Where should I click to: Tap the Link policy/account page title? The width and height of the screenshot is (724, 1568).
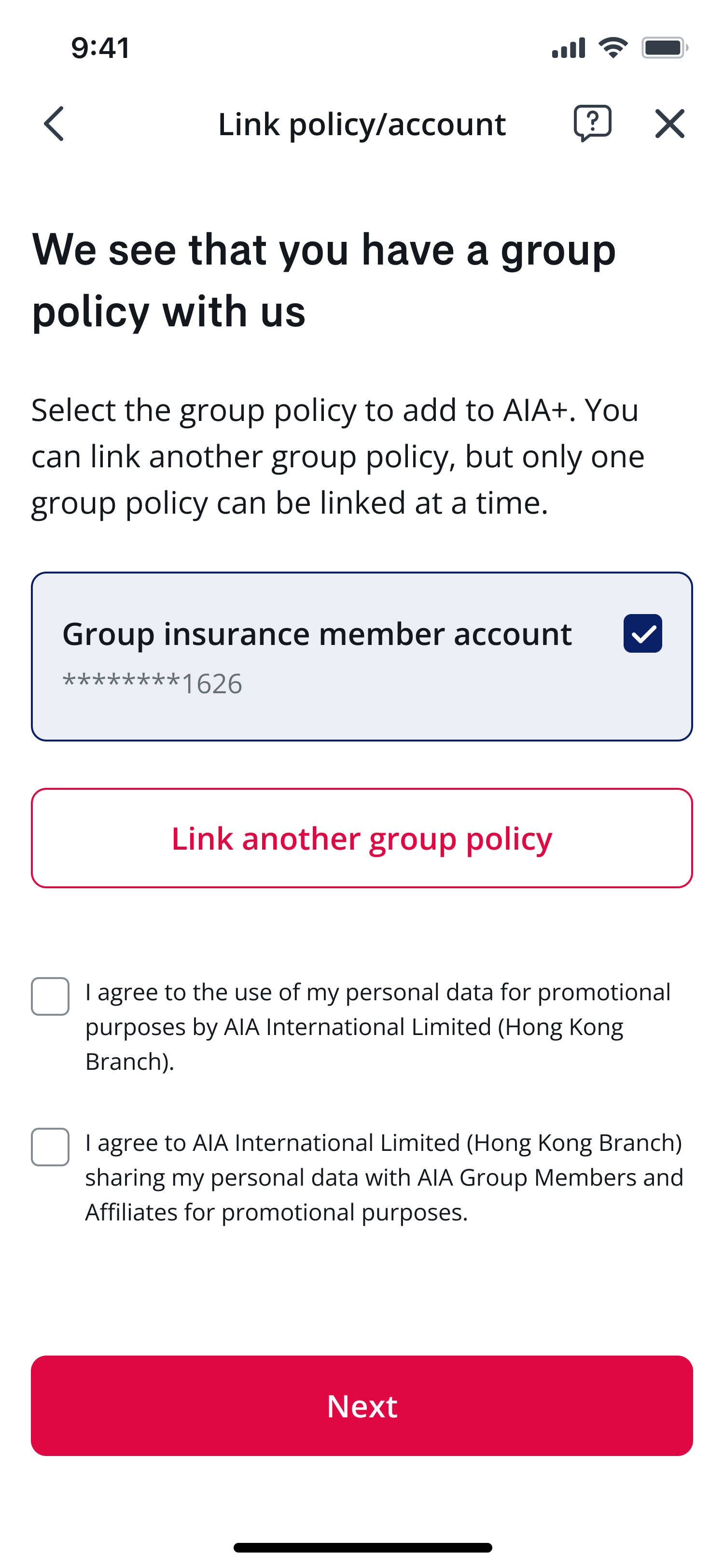pyautogui.click(x=362, y=124)
